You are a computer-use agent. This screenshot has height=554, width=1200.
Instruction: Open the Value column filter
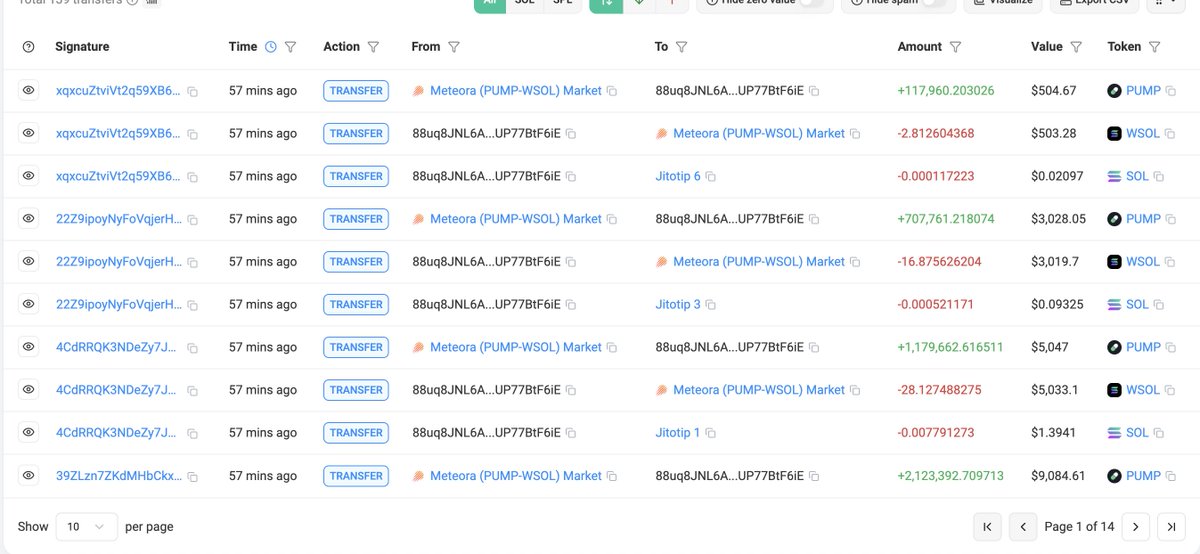tap(1076, 47)
